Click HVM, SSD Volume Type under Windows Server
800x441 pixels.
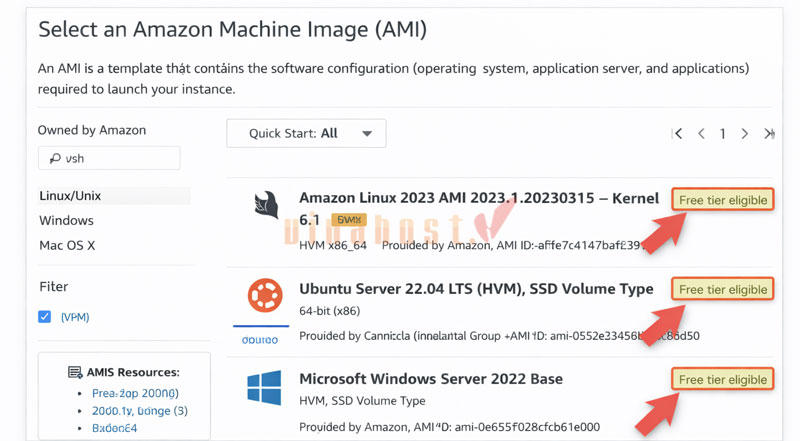click(362, 401)
